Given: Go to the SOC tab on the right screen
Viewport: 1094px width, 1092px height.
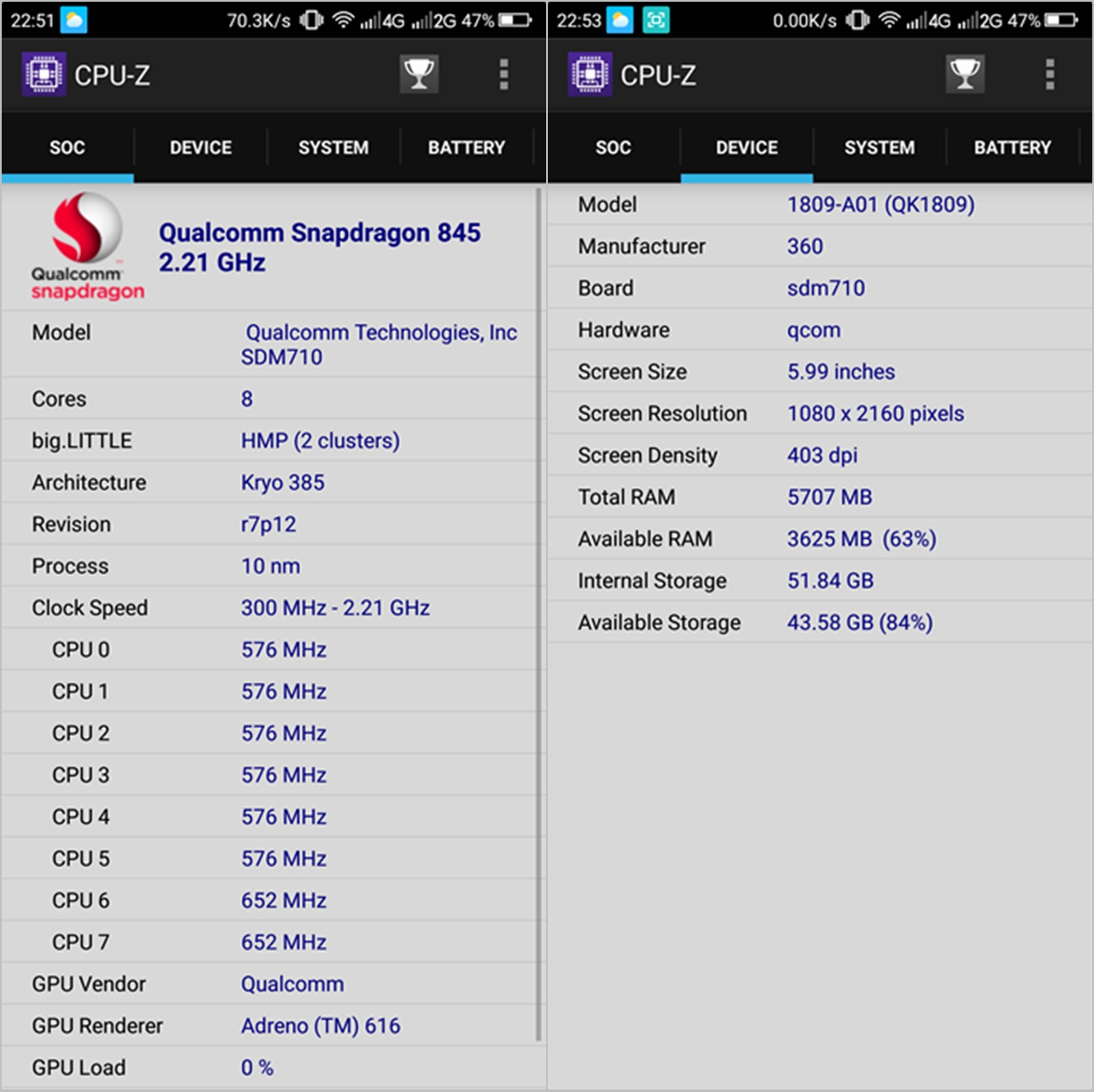Looking at the screenshot, I should tap(613, 147).
